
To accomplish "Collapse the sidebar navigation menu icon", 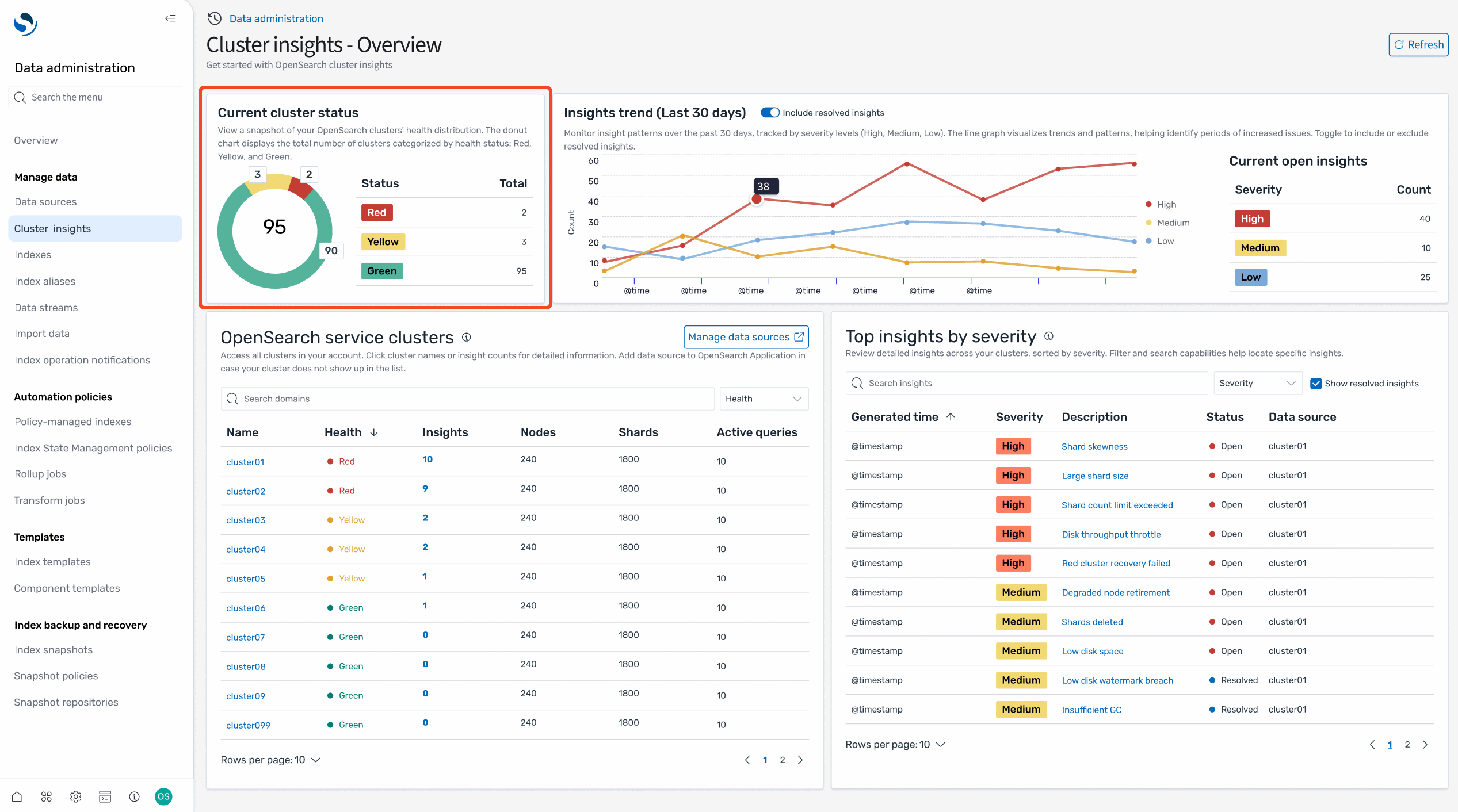I will pos(170,18).
